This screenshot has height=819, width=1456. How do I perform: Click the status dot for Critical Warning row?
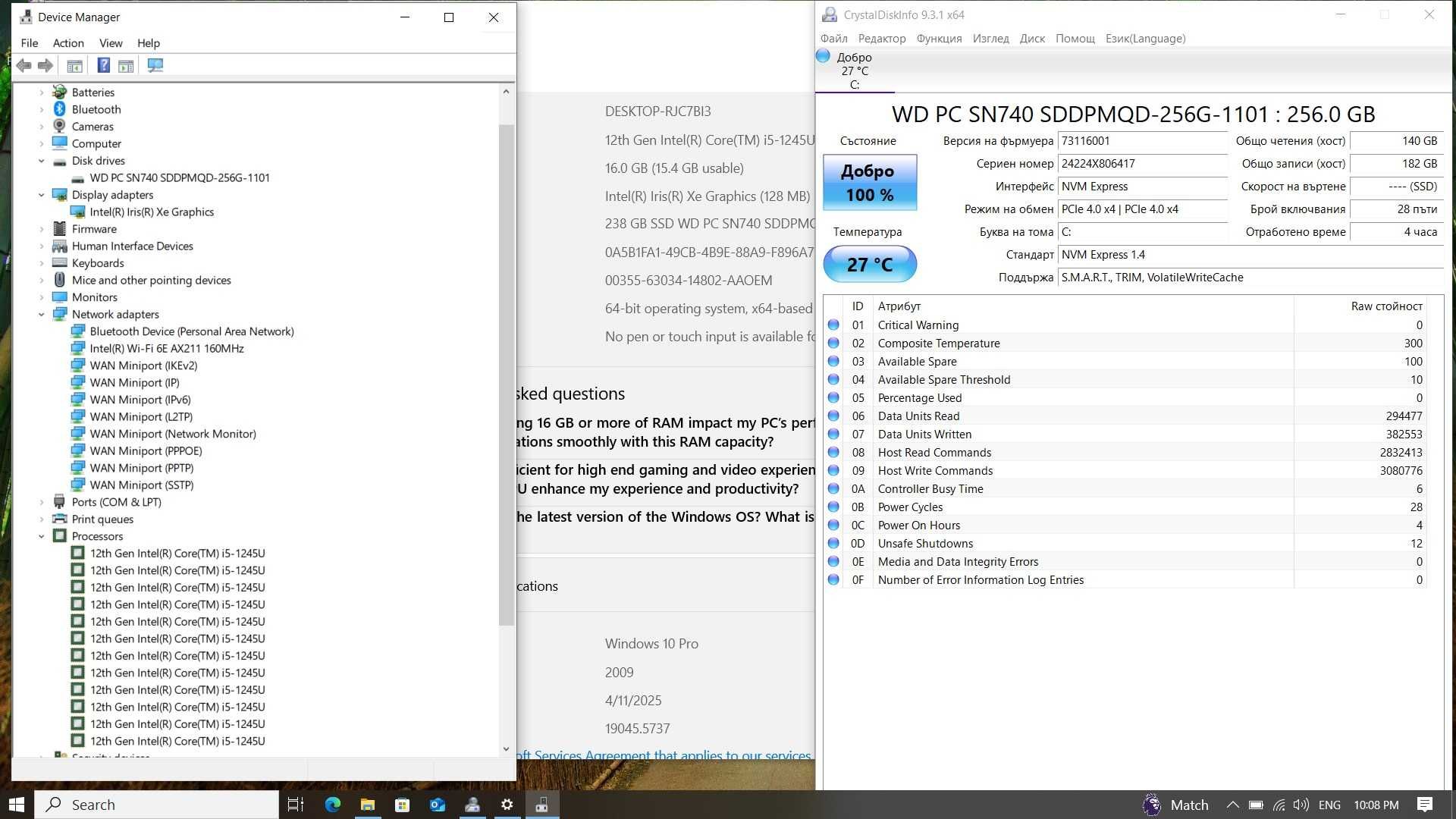point(833,325)
